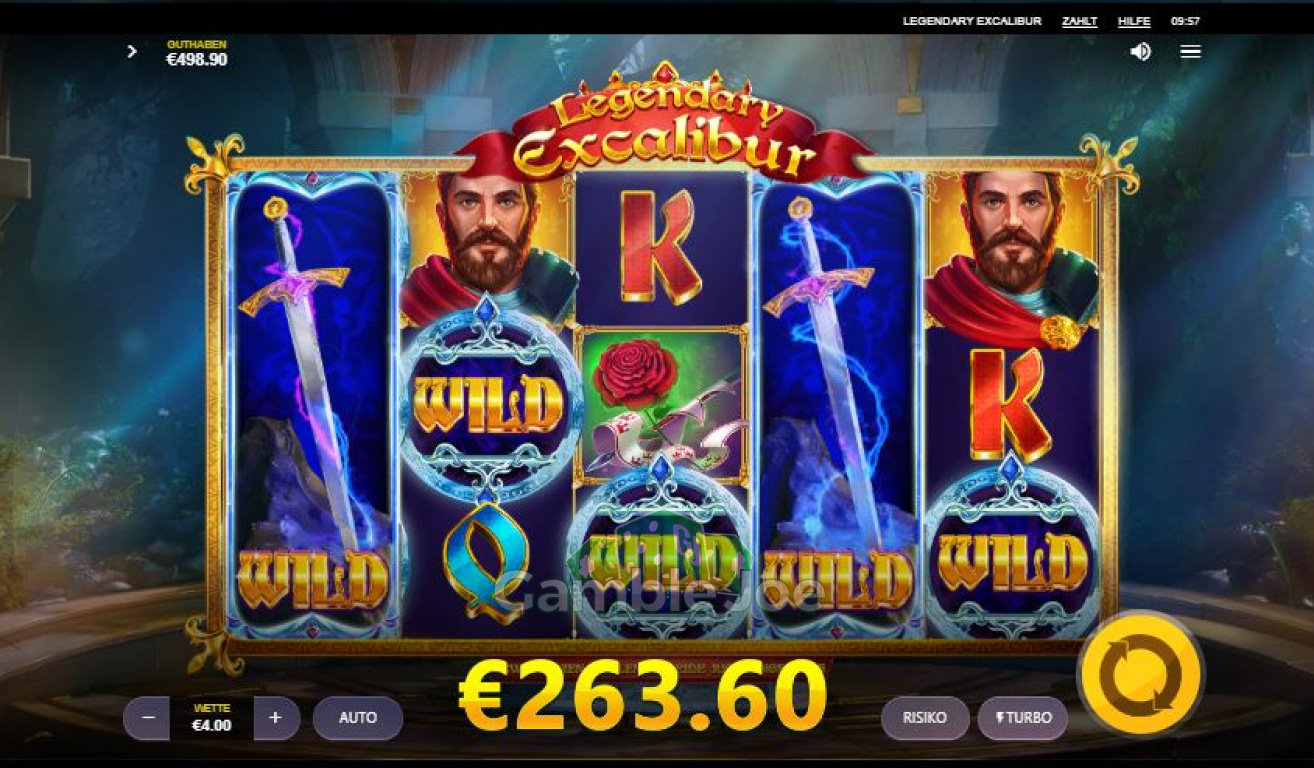Click the red K symbol on third reel

pos(660,245)
